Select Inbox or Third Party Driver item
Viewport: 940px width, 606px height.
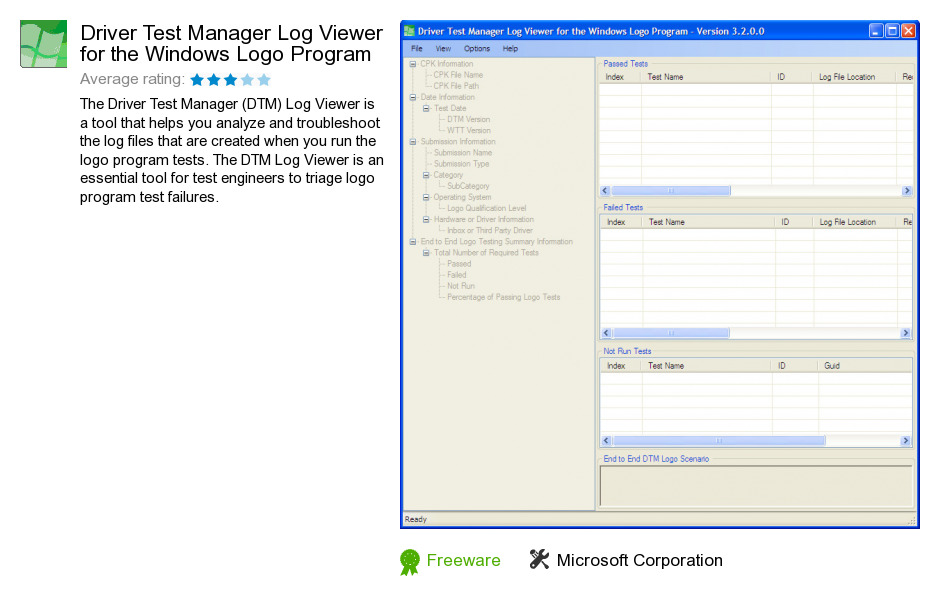click(x=490, y=230)
